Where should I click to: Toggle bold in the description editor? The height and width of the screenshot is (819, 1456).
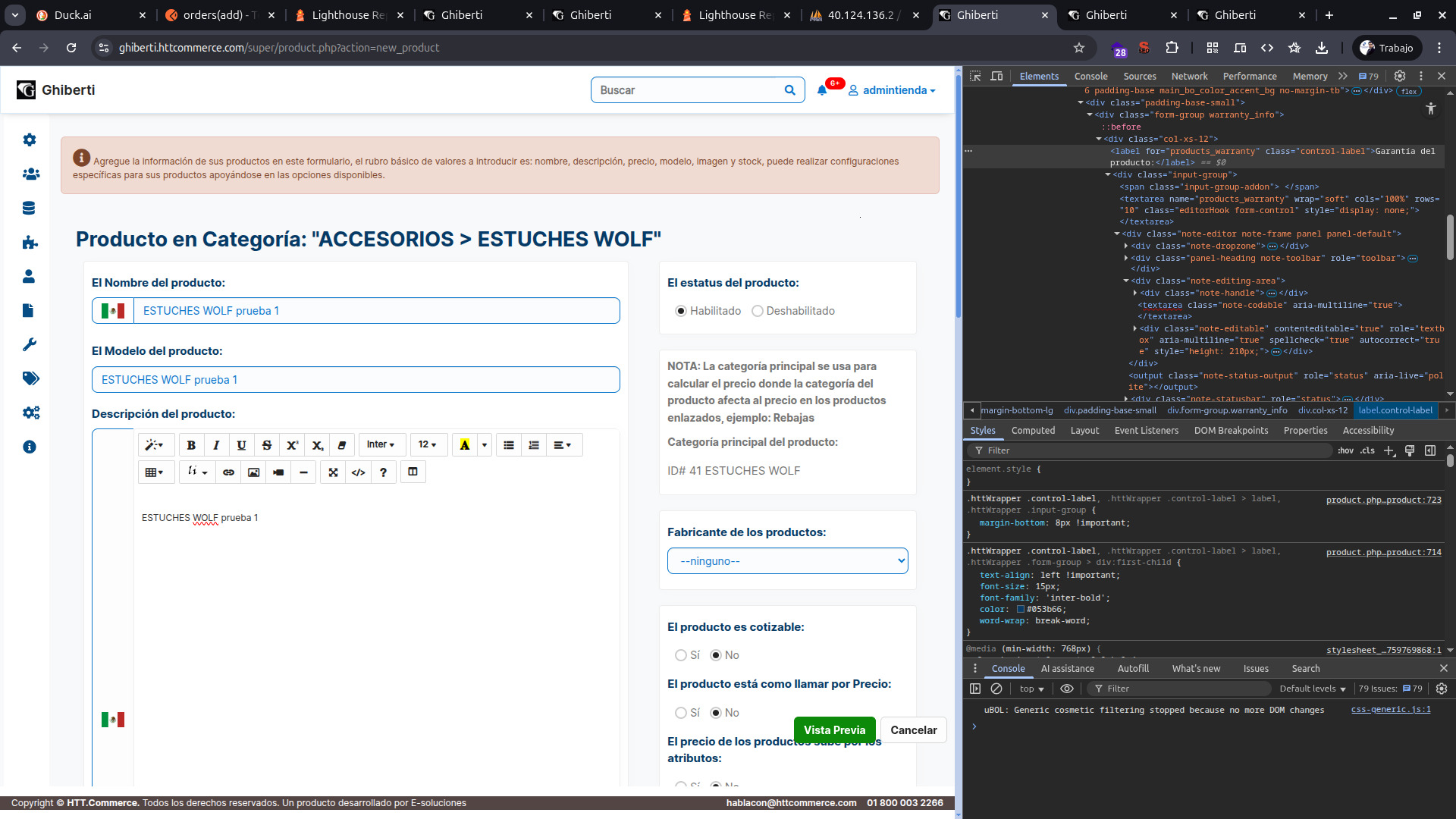[191, 445]
